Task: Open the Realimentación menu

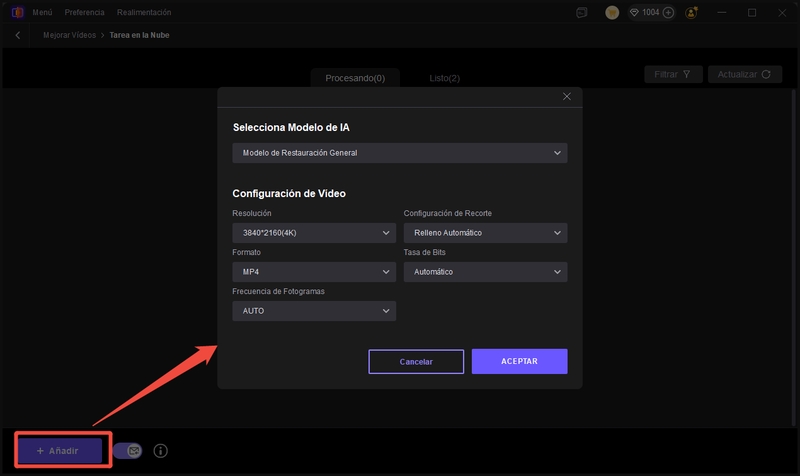Action: (x=144, y=12)
